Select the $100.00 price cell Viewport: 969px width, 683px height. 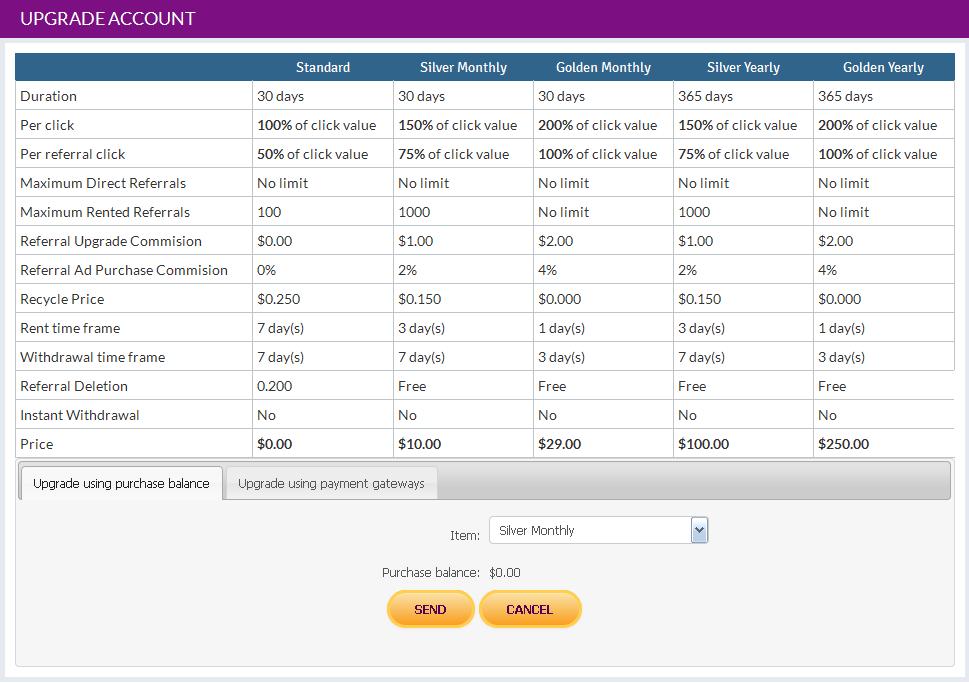pos(703,444)
